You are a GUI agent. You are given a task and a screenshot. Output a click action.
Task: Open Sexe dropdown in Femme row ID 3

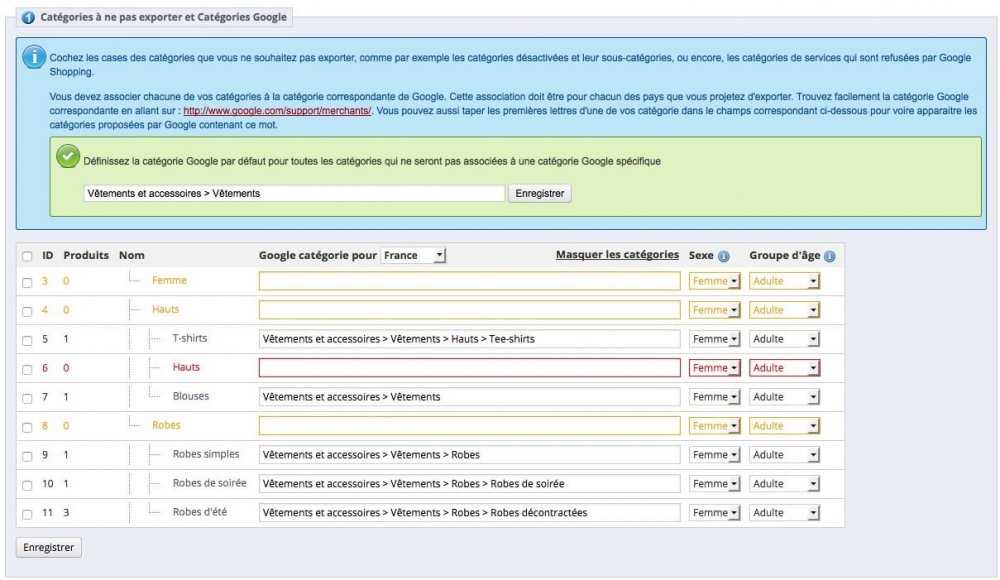714,281
